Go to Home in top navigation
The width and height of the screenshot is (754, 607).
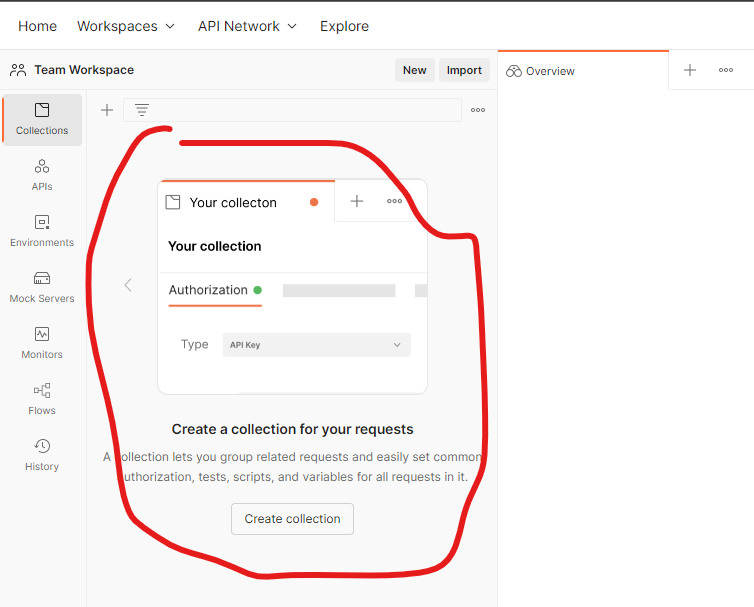tap(38, 26)
